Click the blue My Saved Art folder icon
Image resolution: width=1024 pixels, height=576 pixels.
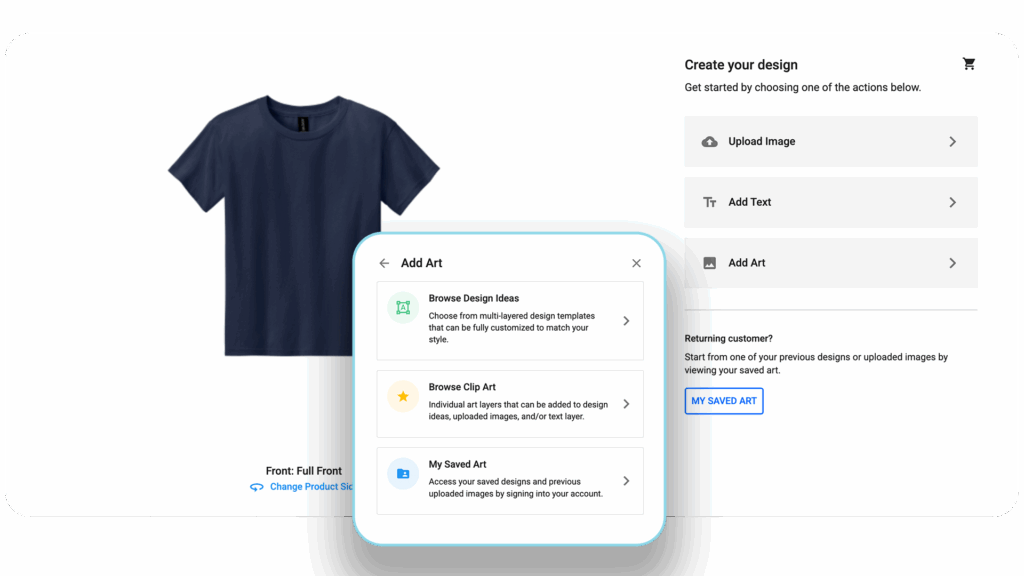(x=403, y=473)
